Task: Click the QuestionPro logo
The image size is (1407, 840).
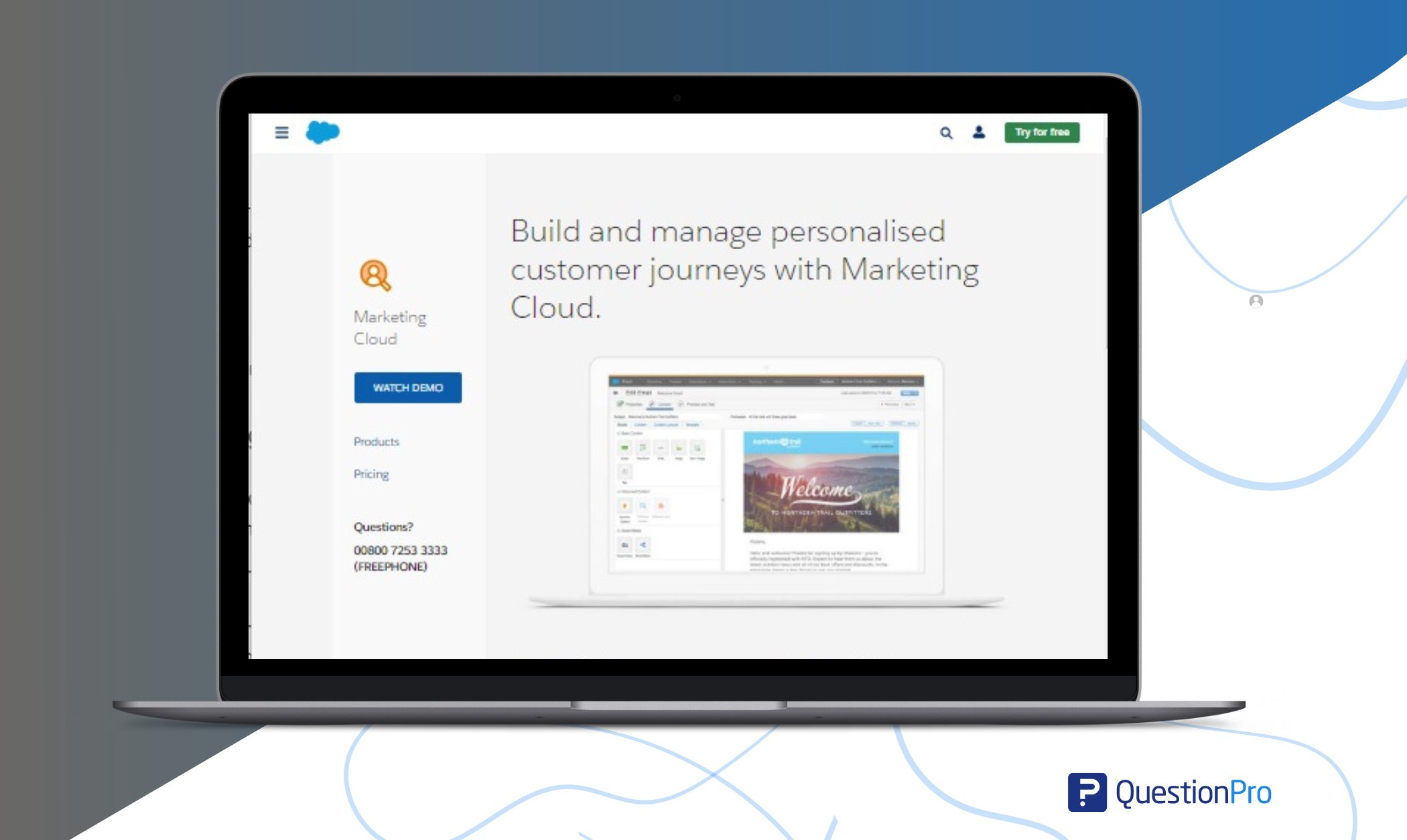Action: (x=1170, y=792)
